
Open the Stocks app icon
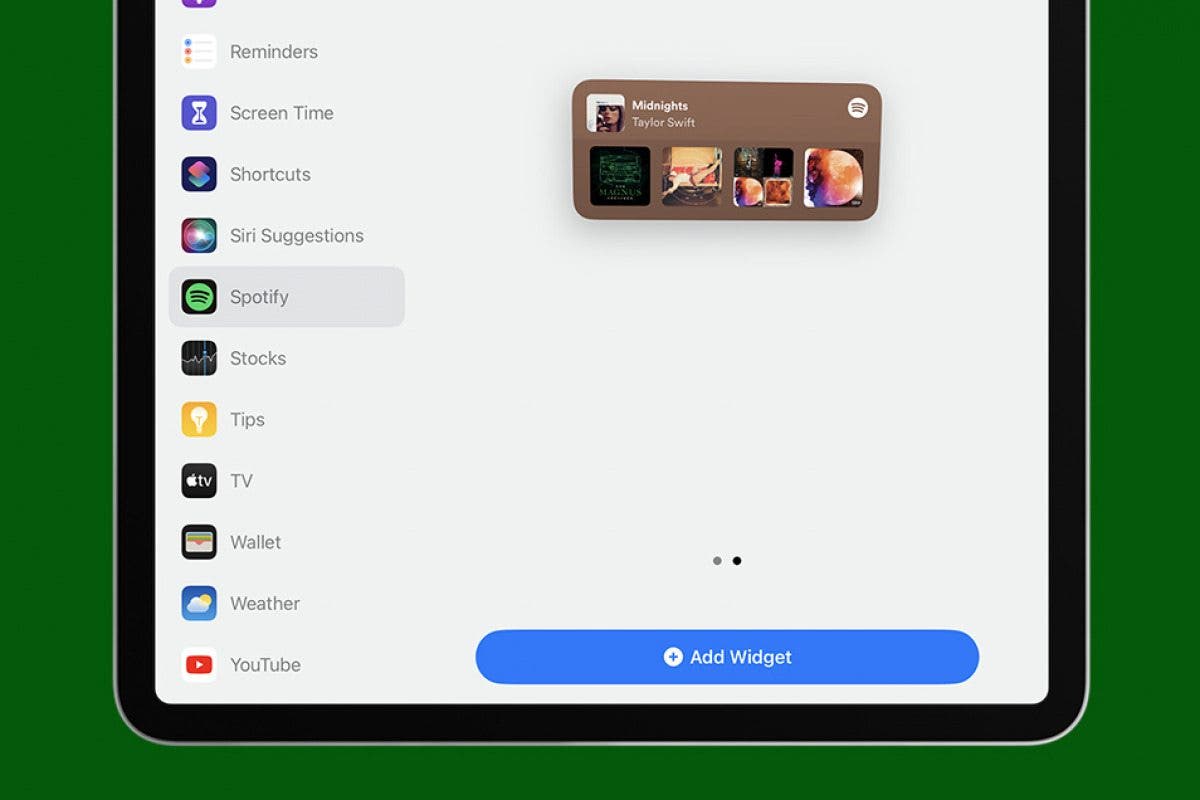[x=199, y=358]
